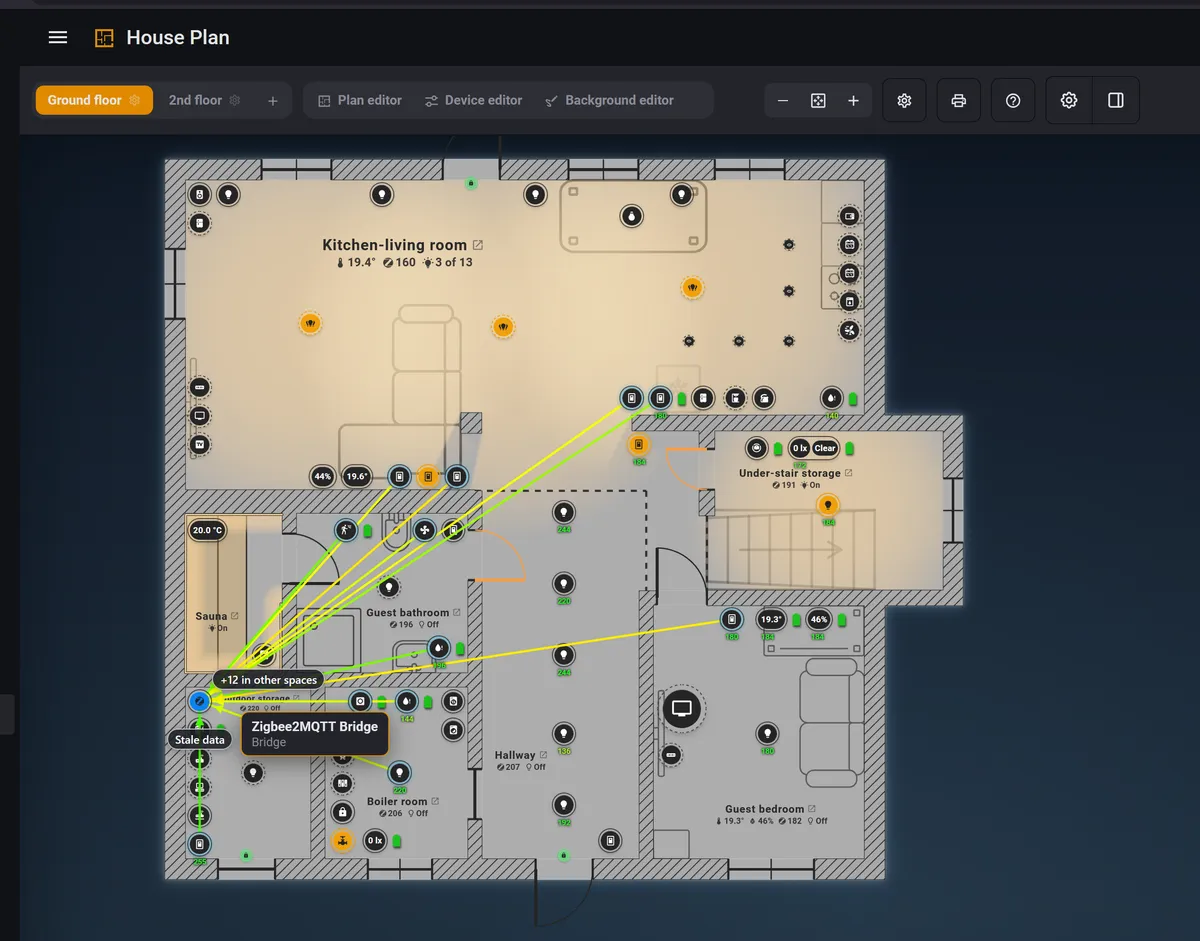Select the Sauna 20.0 °C temperature sensor
The image size is (1200, 941).
207,530
